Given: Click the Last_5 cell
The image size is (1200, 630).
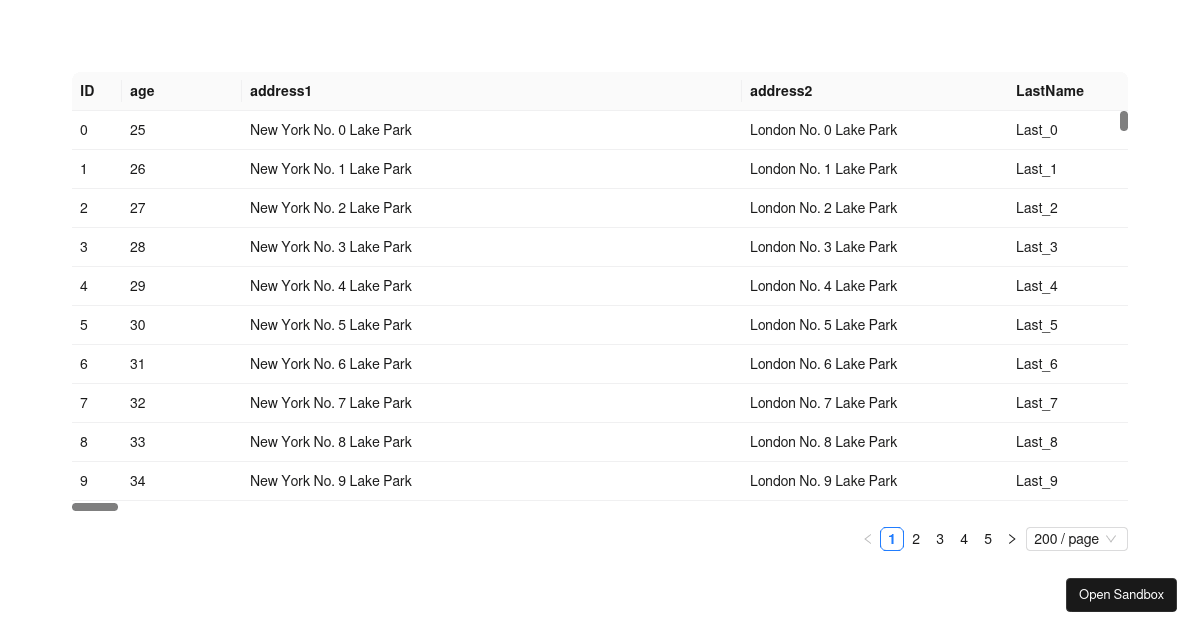Looking at the screenshot, I should 1037,325.
